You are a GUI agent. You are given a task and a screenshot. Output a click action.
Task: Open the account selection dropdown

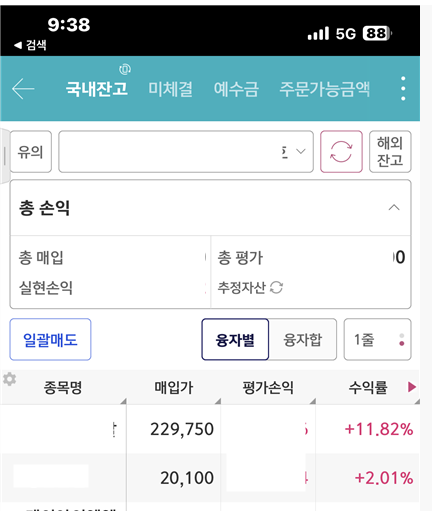(186, 152)
